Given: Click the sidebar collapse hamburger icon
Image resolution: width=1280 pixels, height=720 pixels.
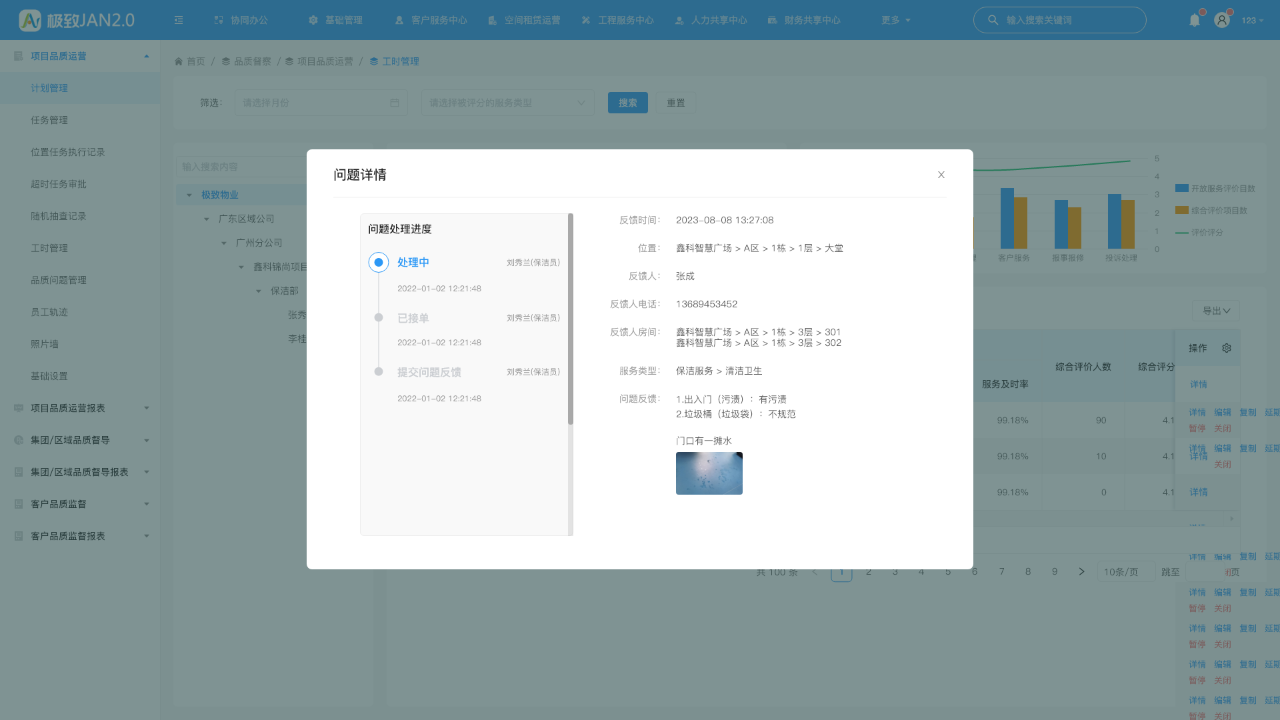Looking at the screenshot, I should click(178, 20).
